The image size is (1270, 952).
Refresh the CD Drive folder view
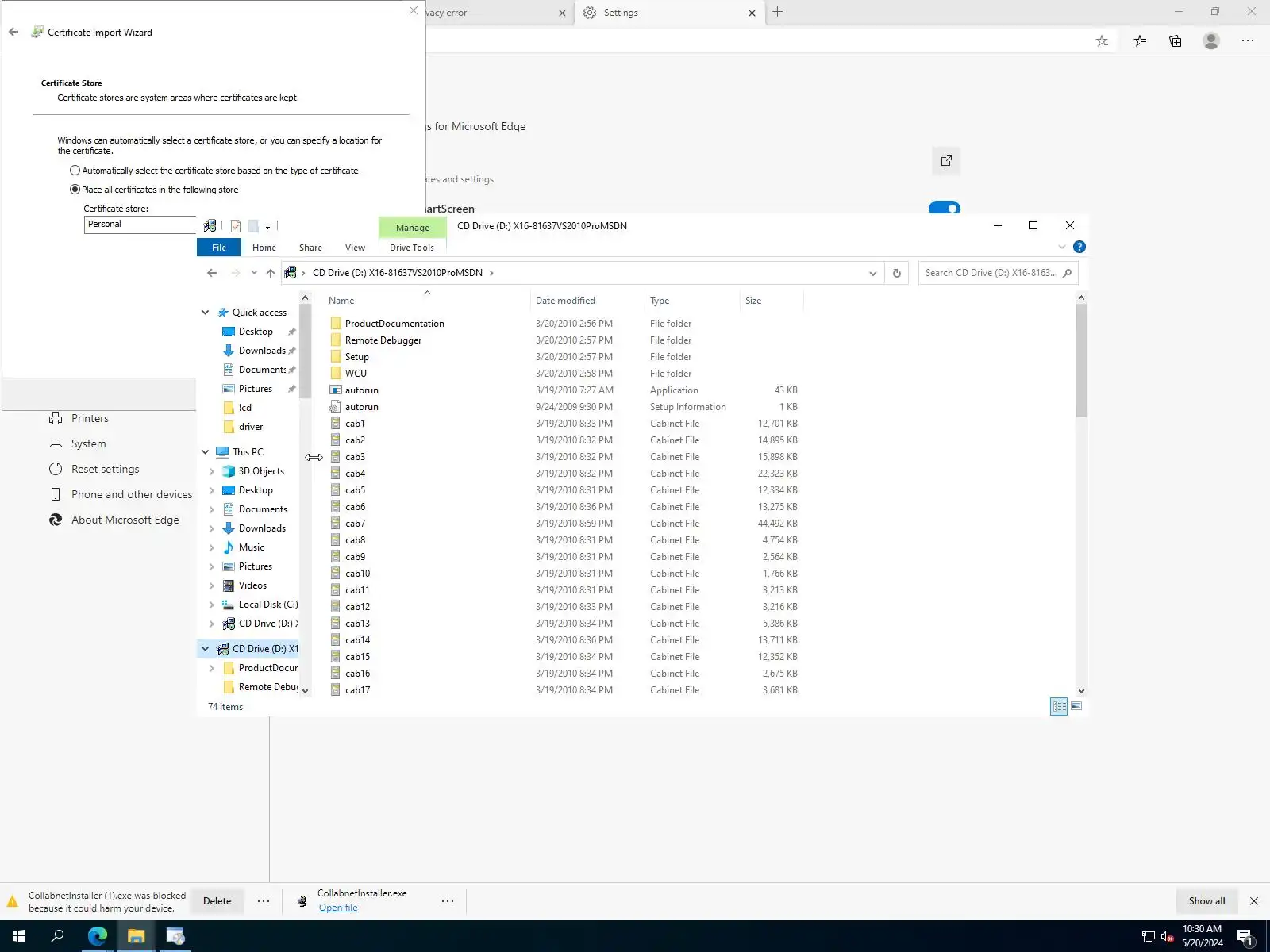pos(897,273)
